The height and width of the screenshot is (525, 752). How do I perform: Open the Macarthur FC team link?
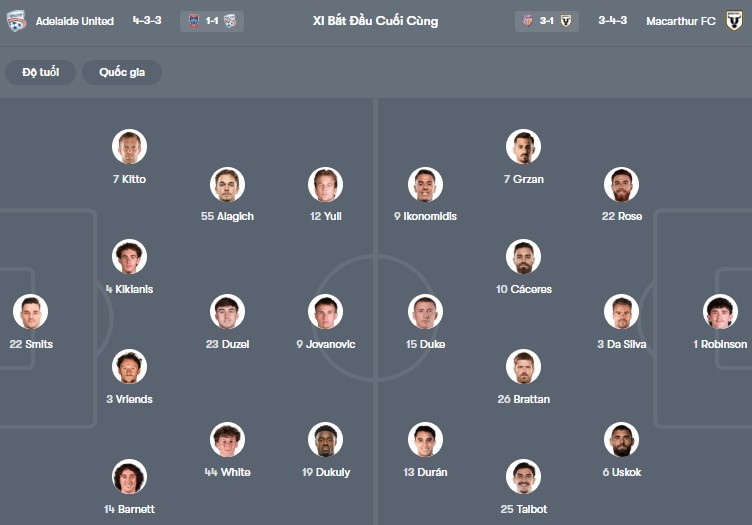681,20
